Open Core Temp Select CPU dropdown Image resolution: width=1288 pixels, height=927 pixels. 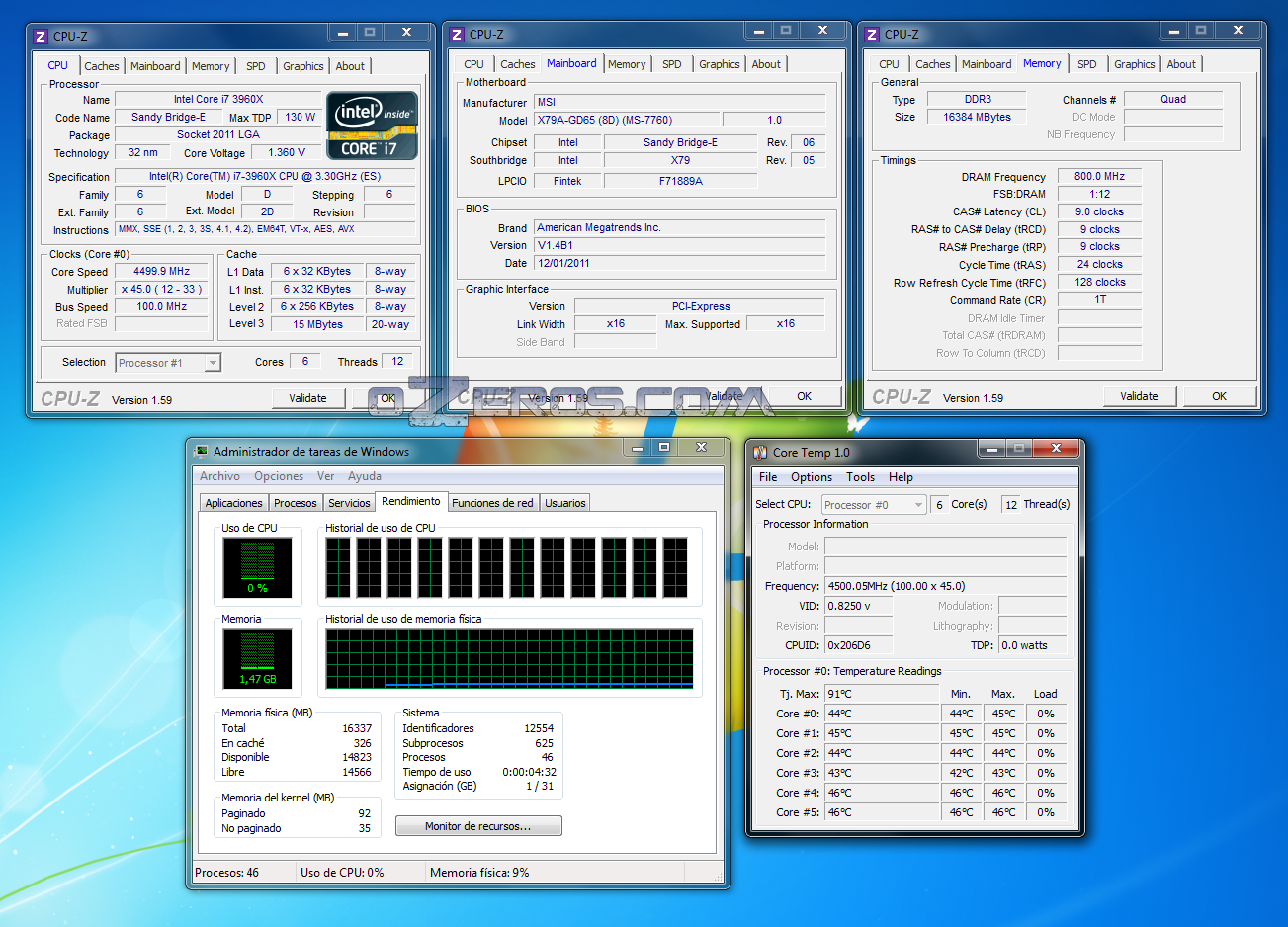tap(874, 505)
